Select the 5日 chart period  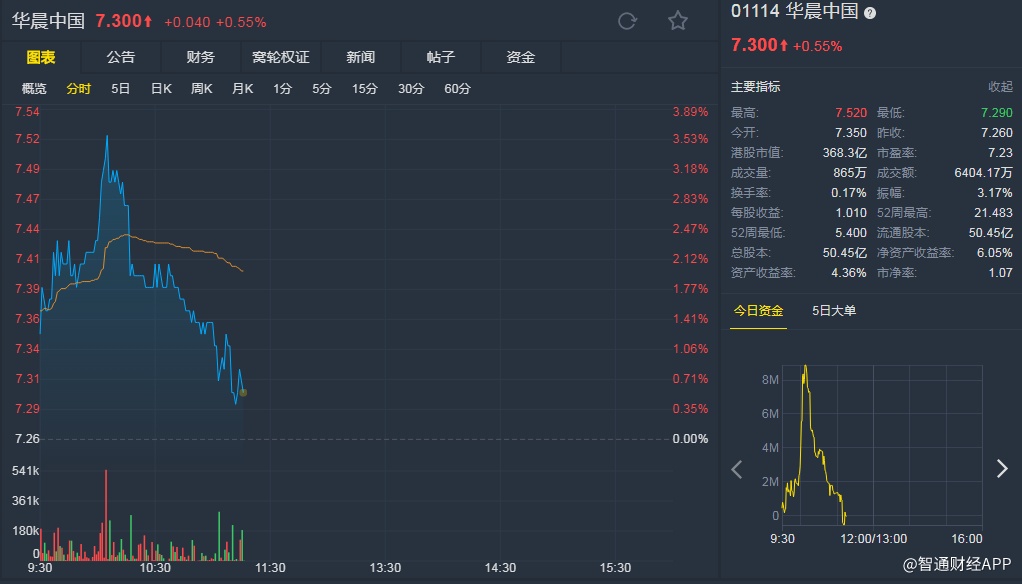[x=121, y=89]
